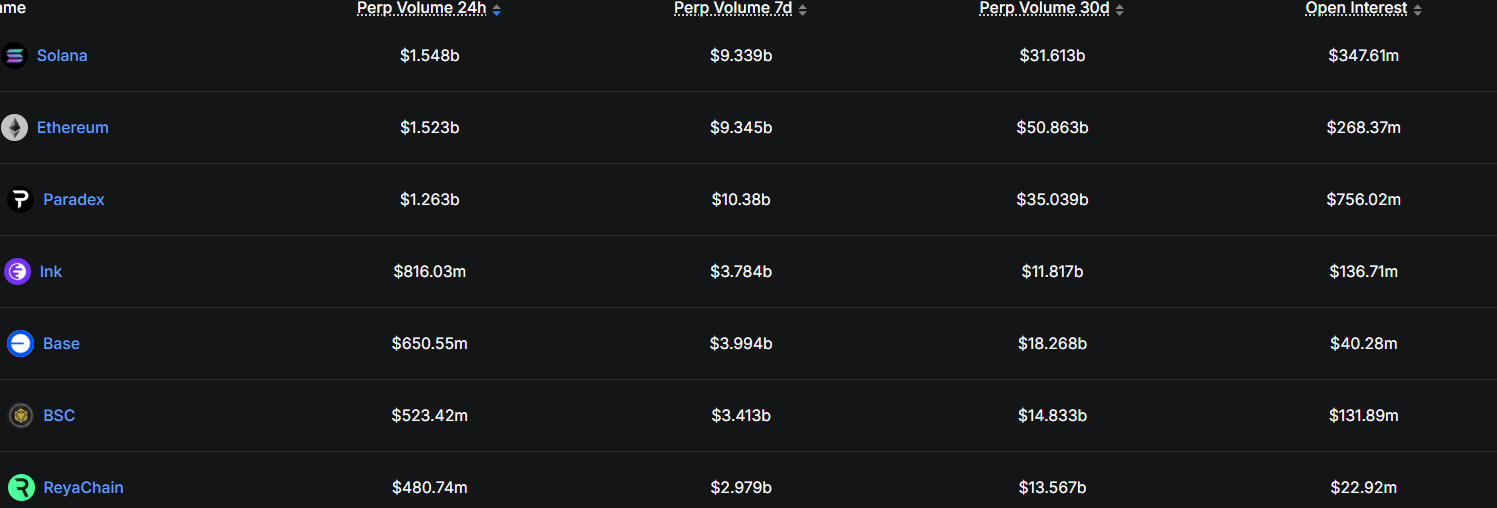Click the purple Ink chain icon
1497x508 pixels.
coord(17,272)
